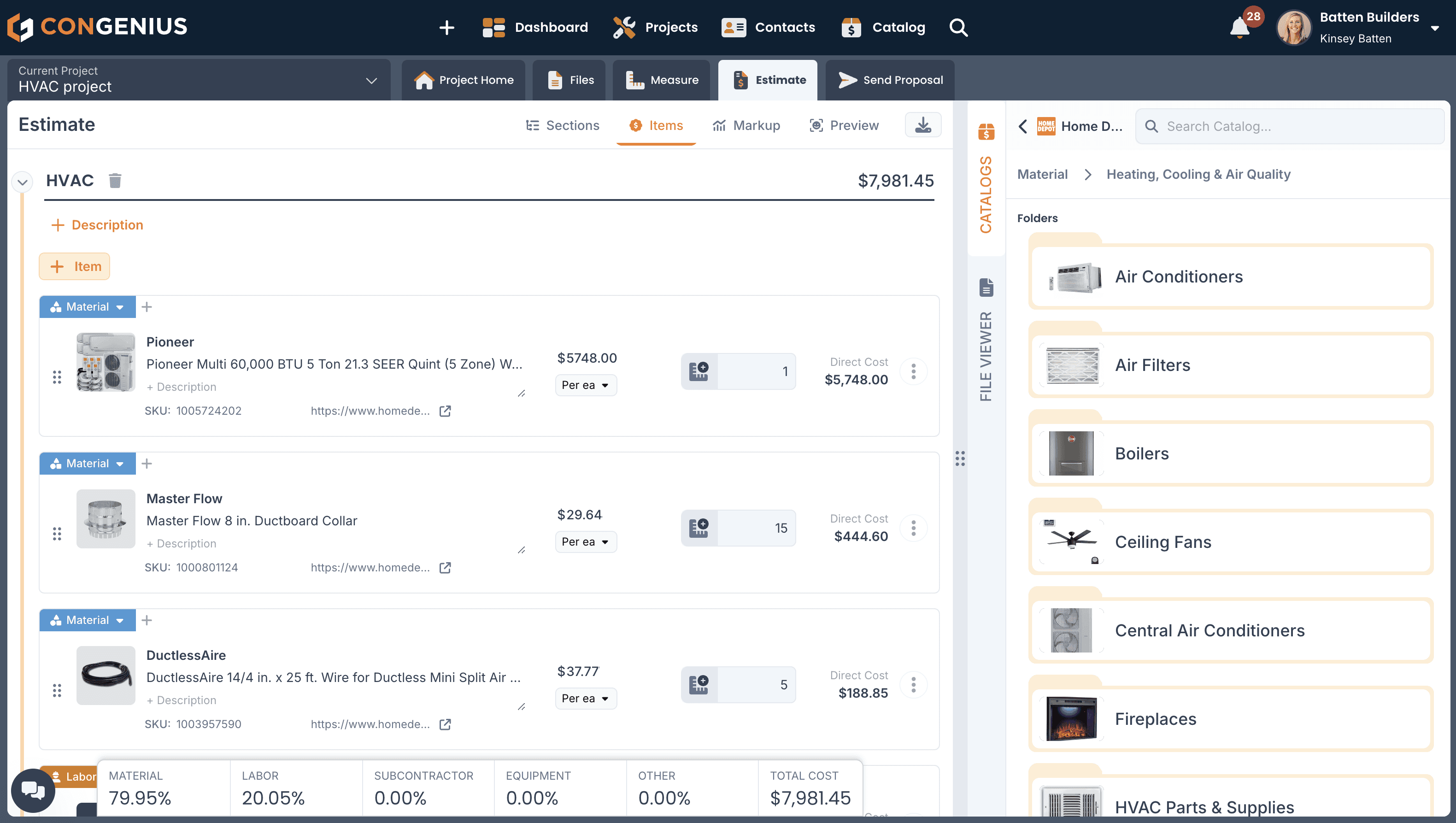Open the Ceiling Fans folder

pos(1231,542)
